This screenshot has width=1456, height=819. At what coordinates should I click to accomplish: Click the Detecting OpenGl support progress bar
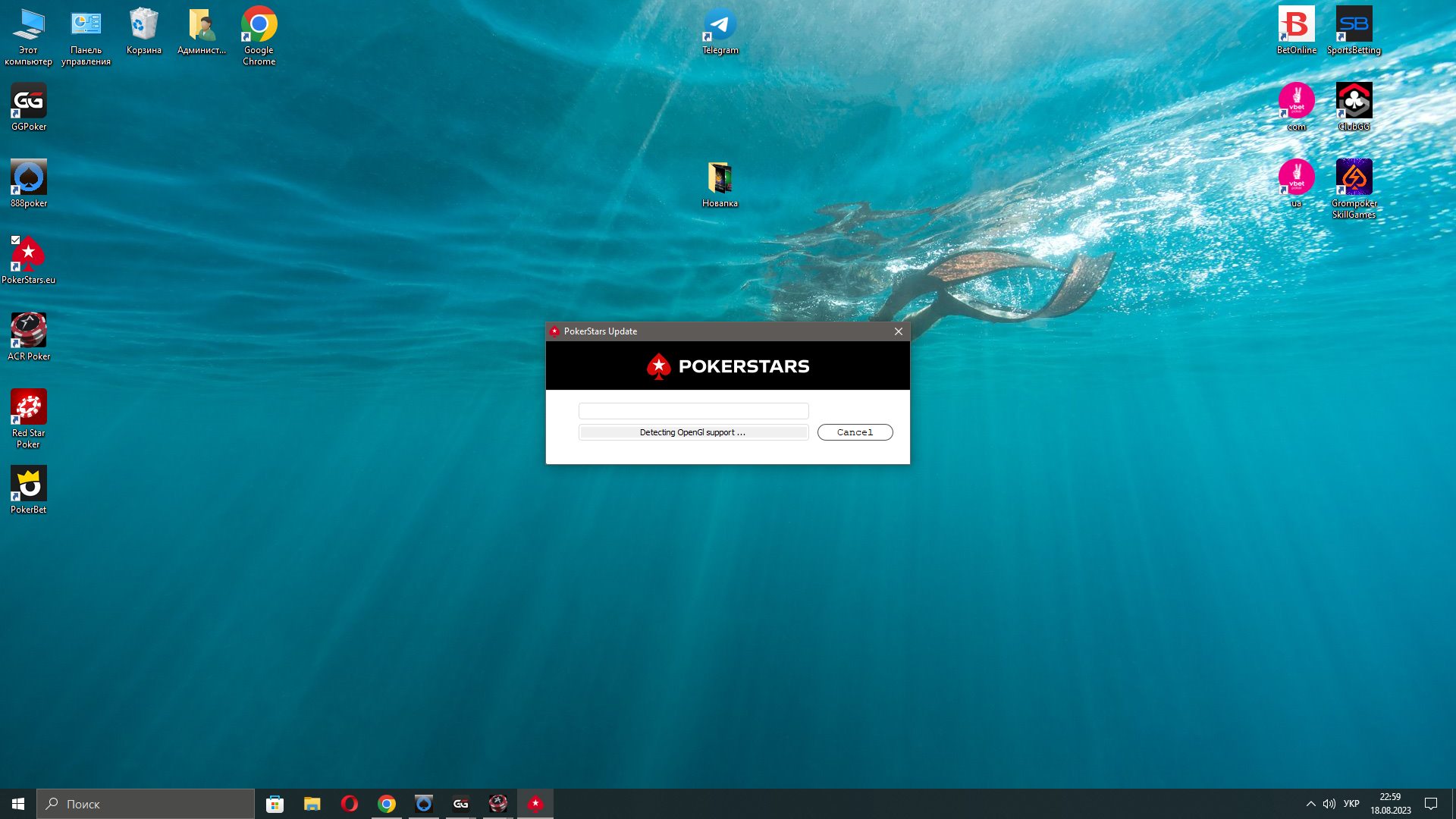coord(693,432)
